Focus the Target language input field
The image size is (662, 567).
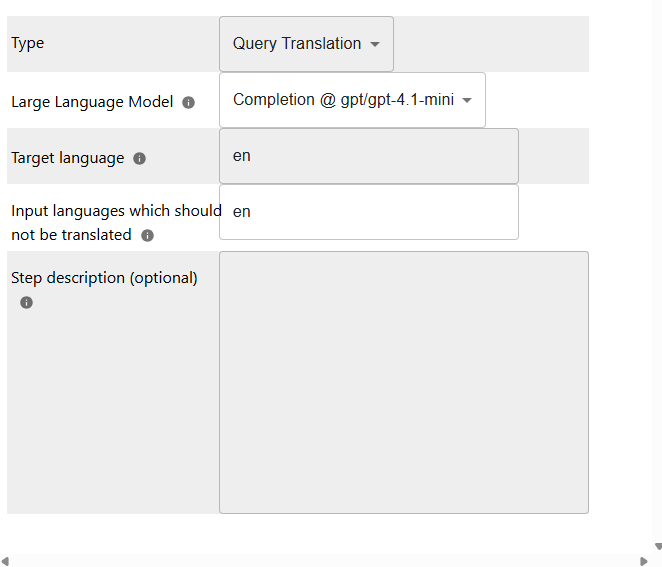[x=368, y=156]
